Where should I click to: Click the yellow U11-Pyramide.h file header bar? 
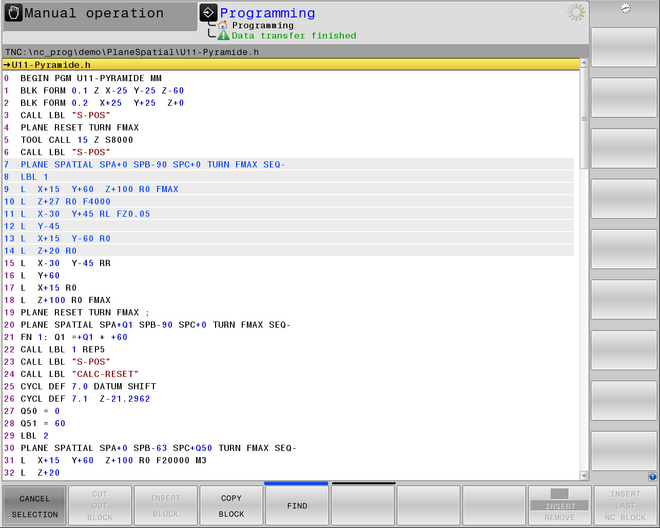tap(290, 64)
